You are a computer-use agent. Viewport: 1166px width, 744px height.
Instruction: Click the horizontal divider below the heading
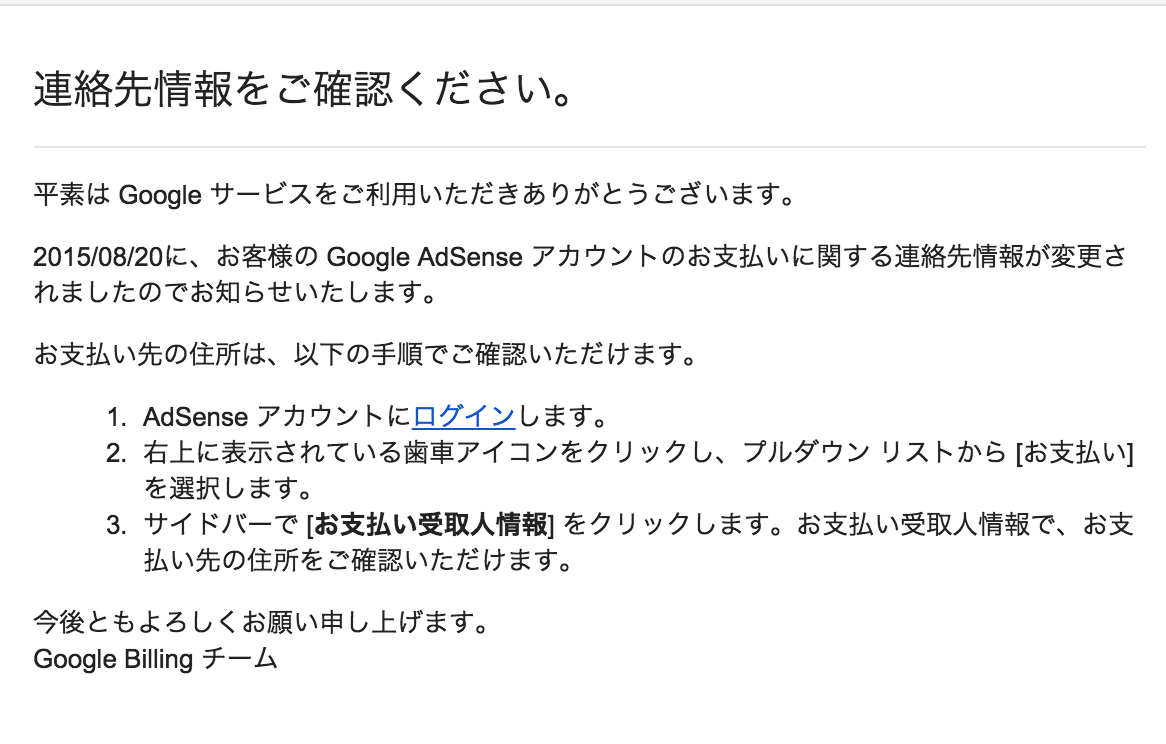pos(589,147)
